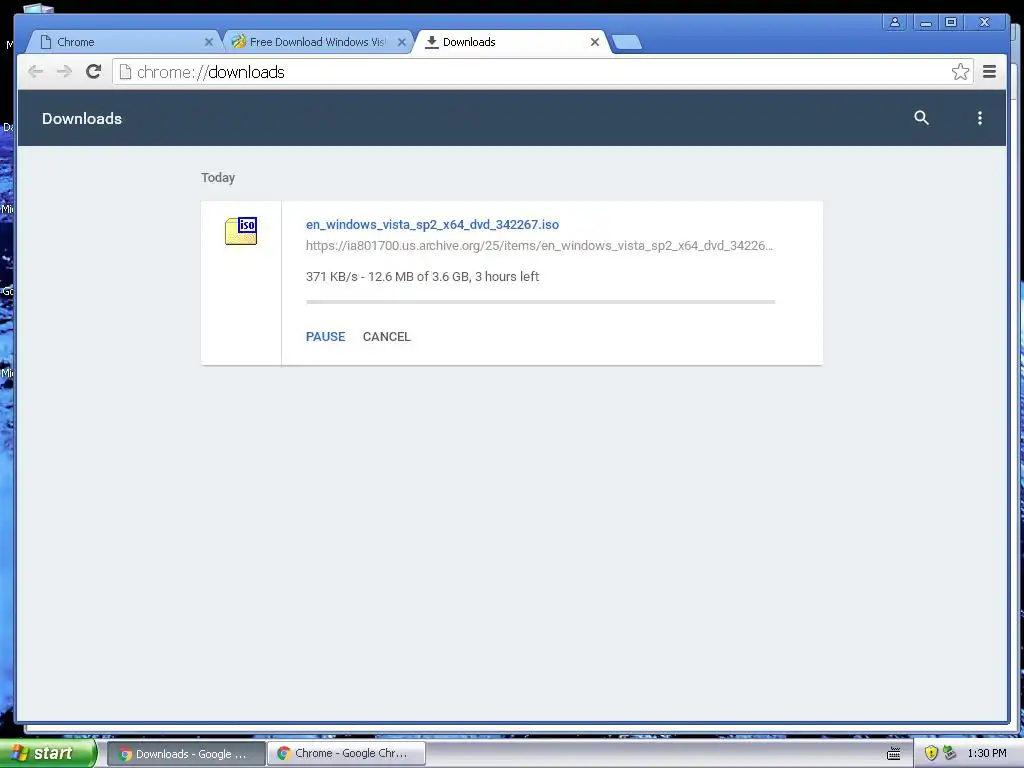Switch to Downloads - Google taskbar button

point(186,754)
